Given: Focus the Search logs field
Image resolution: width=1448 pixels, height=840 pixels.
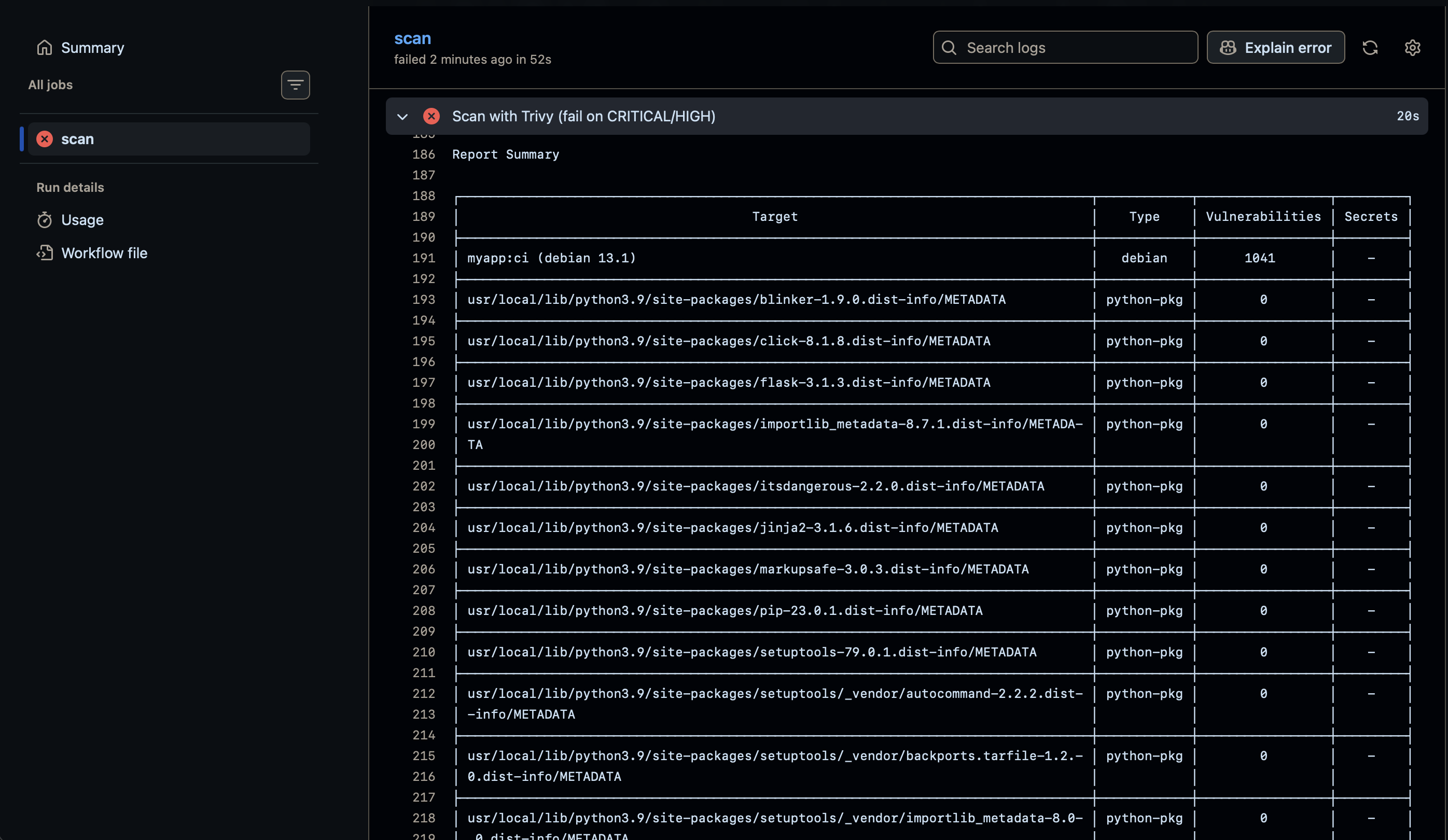Looking at the screenshot, I should pos(1065,48).
